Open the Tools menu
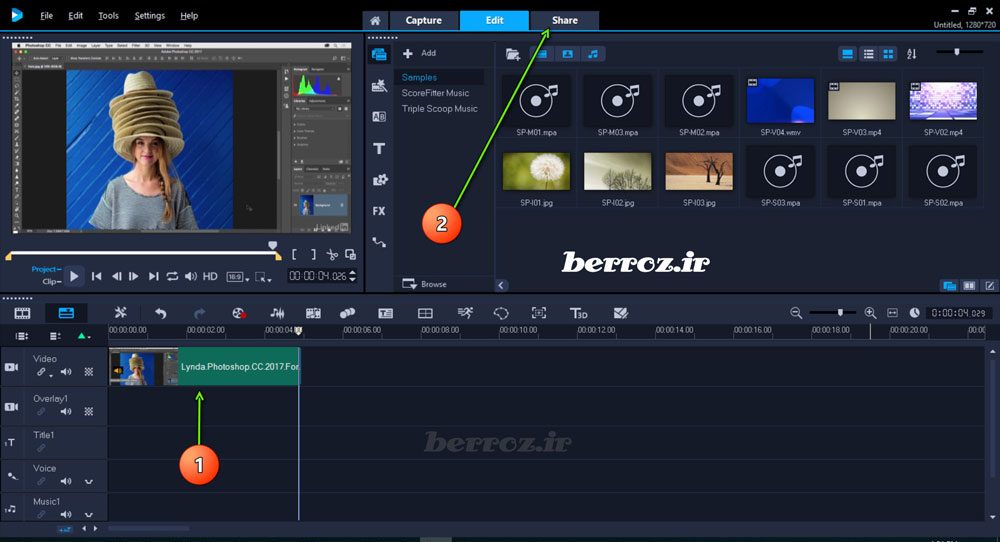This screenshot has height=542, width=1000. 108,16
